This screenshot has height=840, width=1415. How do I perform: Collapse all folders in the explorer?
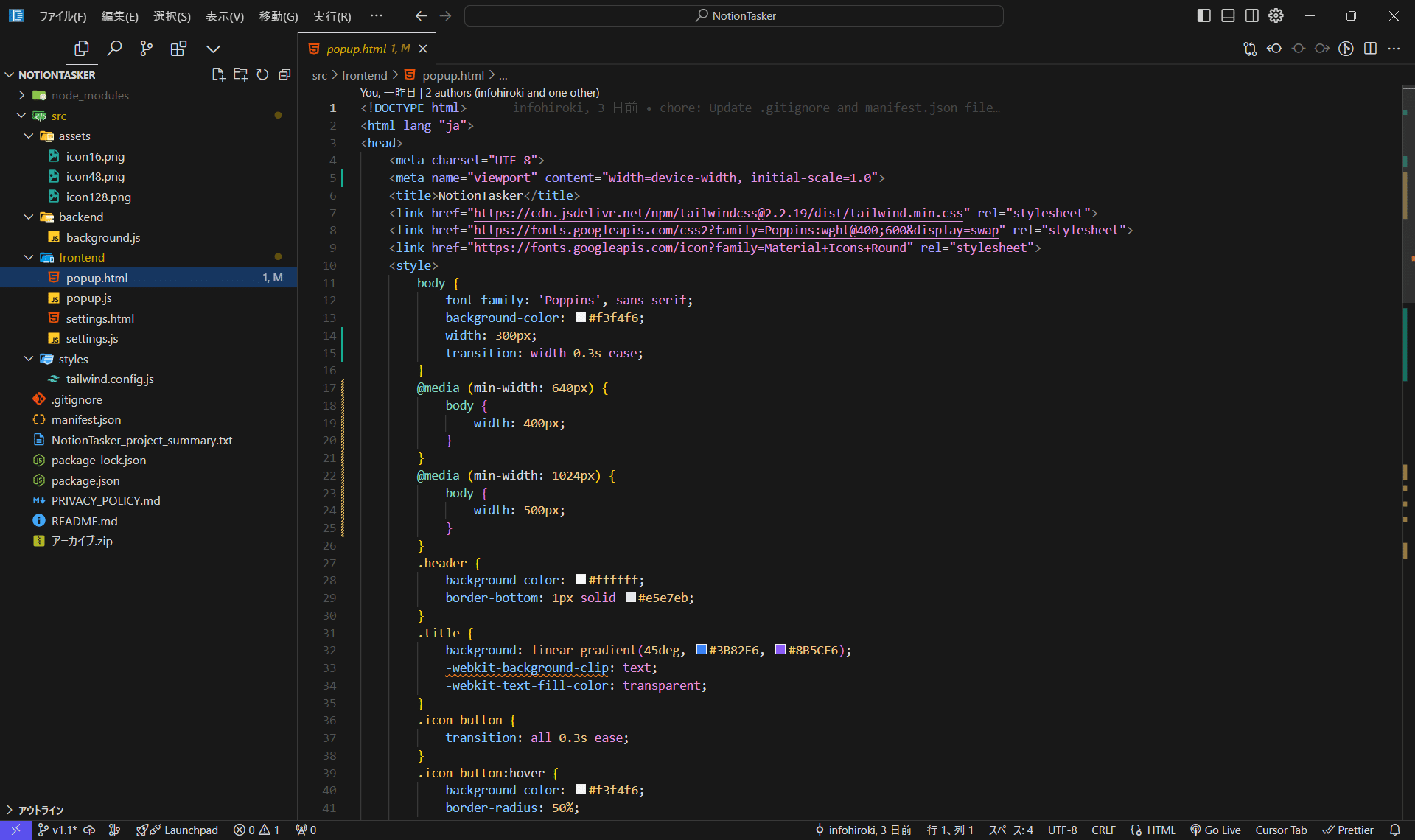coord(284,74)
